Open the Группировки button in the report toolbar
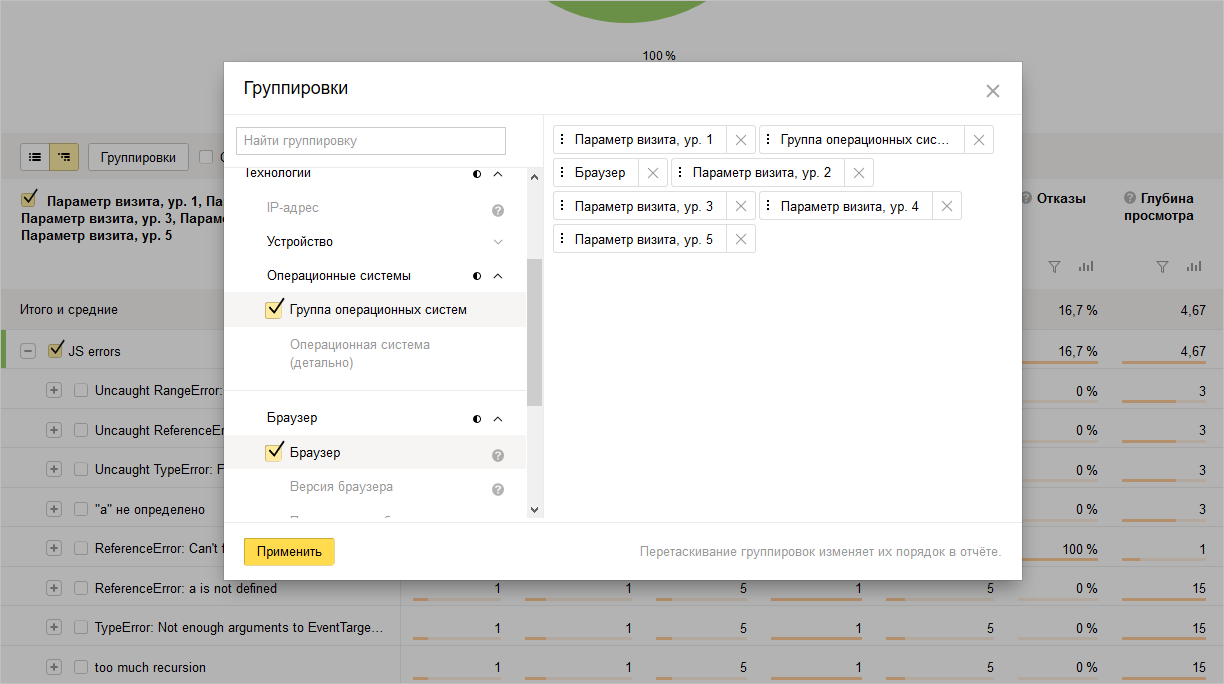 138,157
